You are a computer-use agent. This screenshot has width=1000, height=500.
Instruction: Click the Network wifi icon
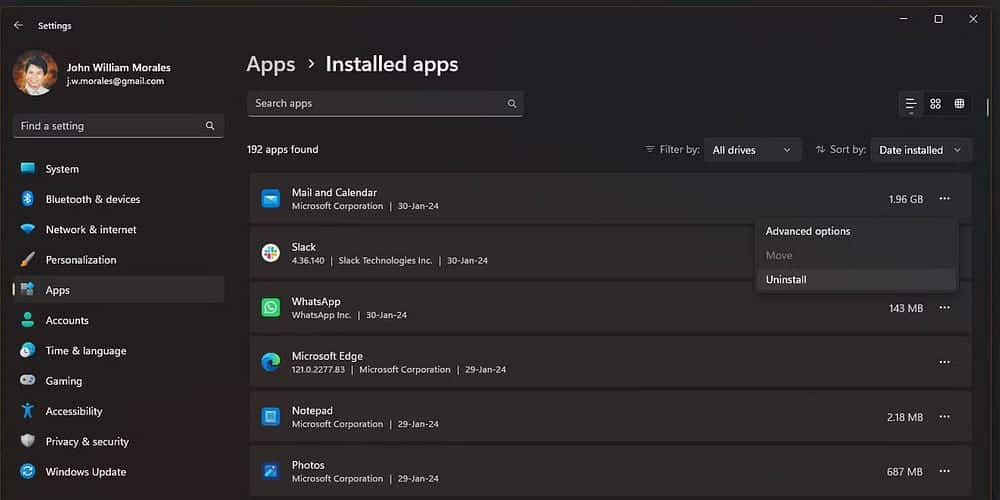(27, 229)
